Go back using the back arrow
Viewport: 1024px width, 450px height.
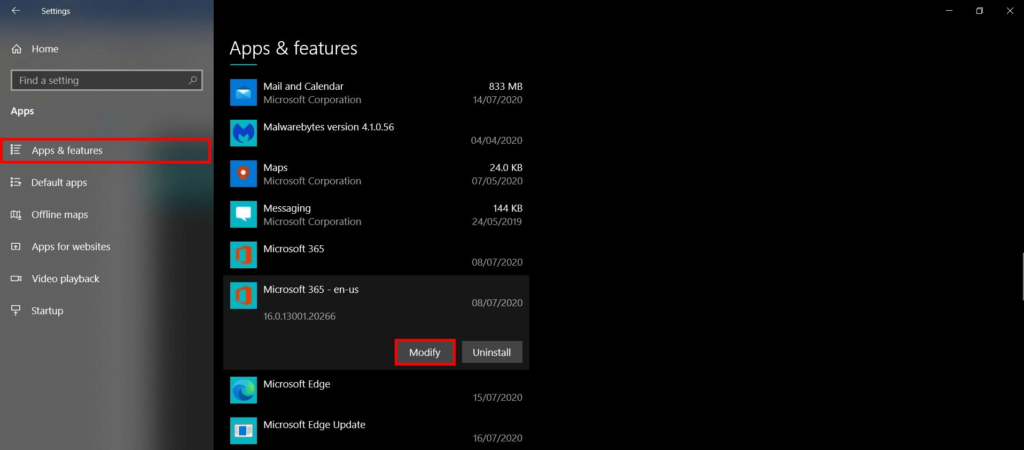click(x=16, y=10)
